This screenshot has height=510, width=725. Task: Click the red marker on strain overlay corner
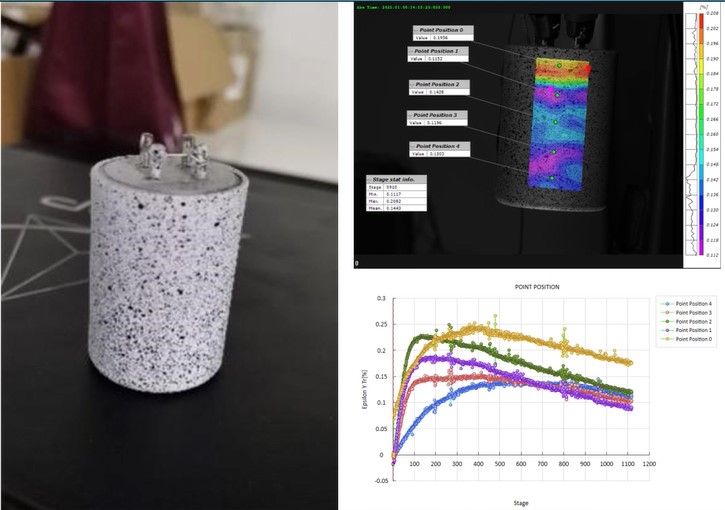[588, 68]
